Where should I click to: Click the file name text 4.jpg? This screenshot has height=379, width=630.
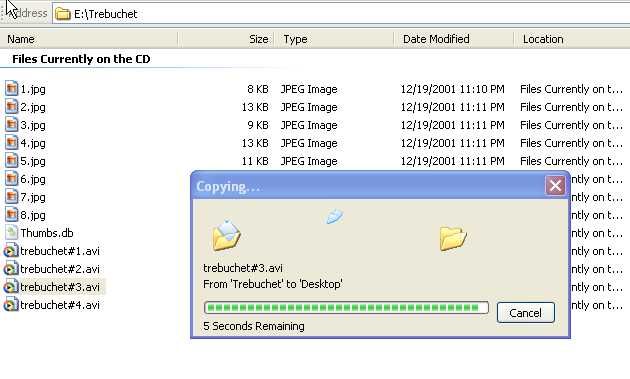33,143
